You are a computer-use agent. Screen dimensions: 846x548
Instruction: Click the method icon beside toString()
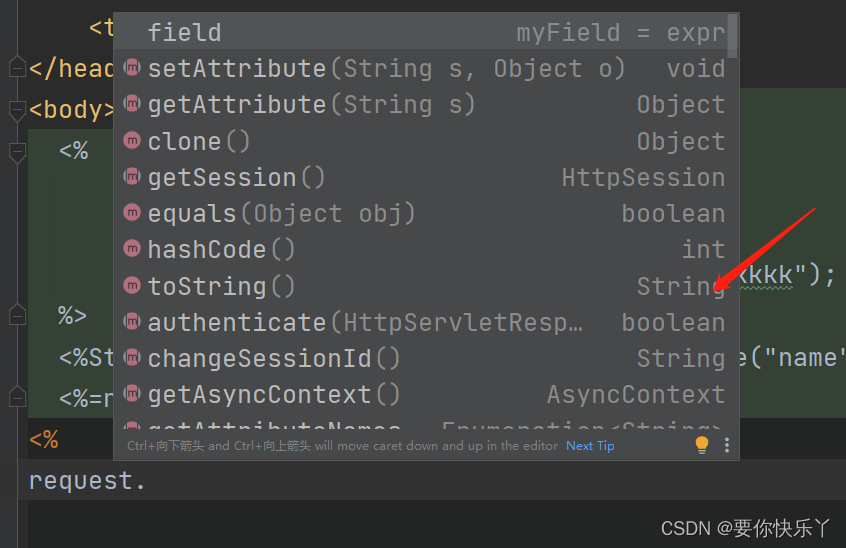tap(131, 286)
